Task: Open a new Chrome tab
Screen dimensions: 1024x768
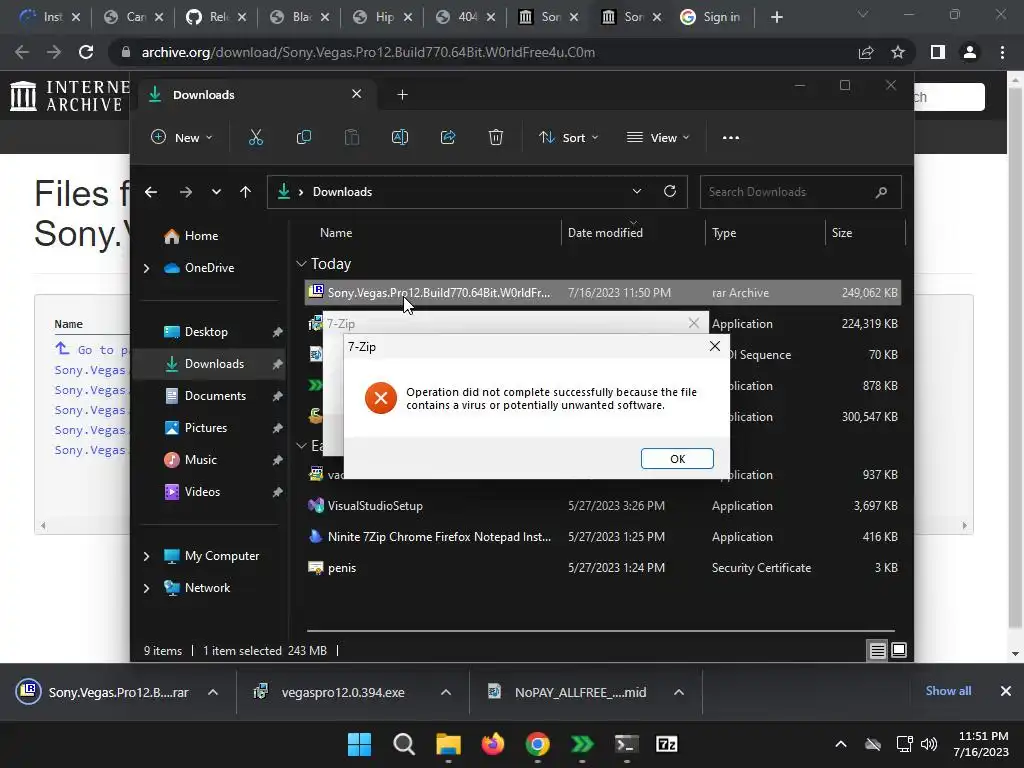Action: click(776, 17)
